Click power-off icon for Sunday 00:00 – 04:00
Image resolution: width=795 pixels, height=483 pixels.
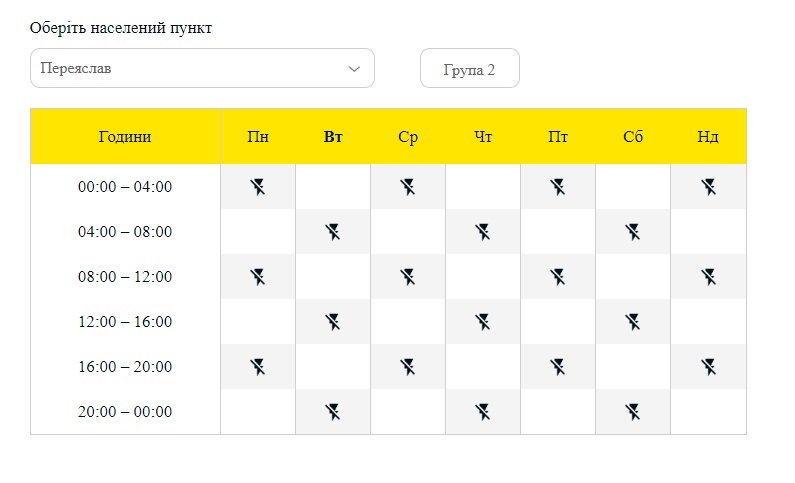pos(708,187)
